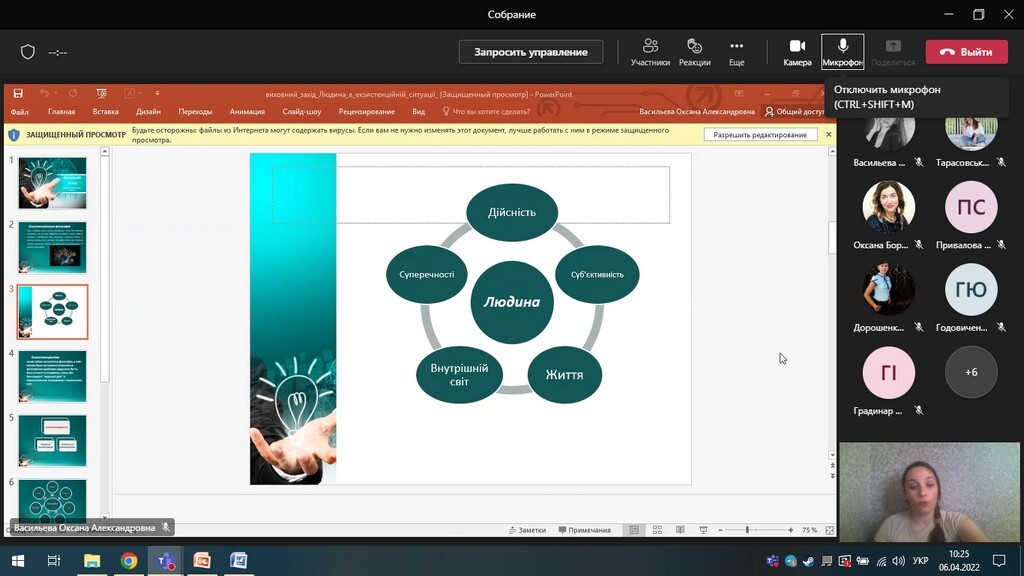Select slide 4 thumbnail in the panel
Image resolution: width=1024 pixels, height=576 pixels.
pos(52,376)
